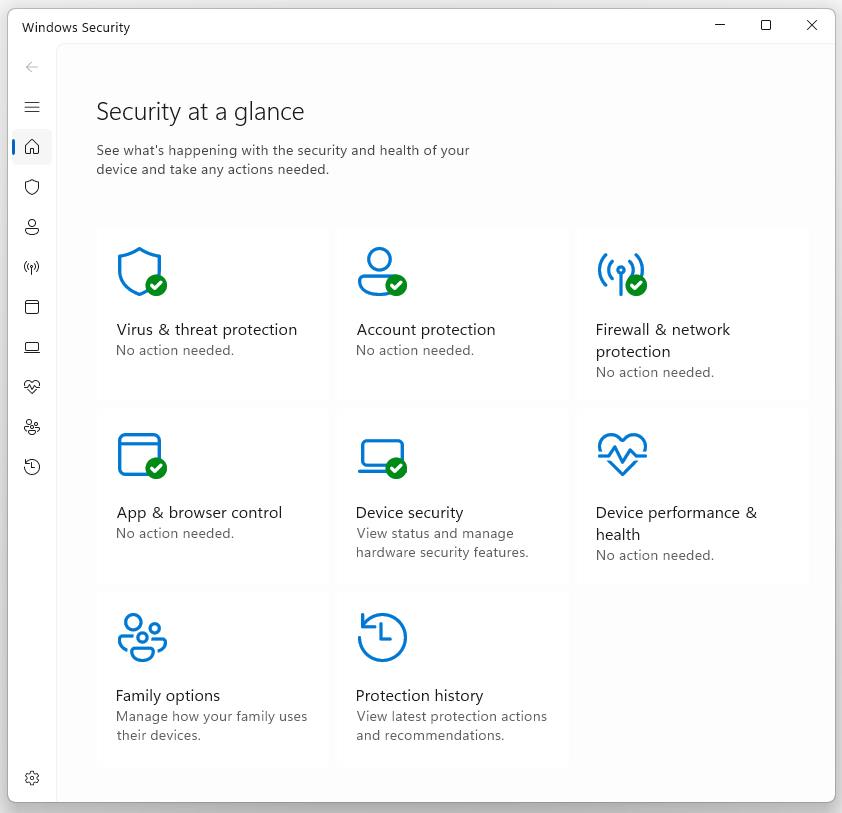Click 'No action needed.' under App & browser
The image size is (842, 813).
175,534
